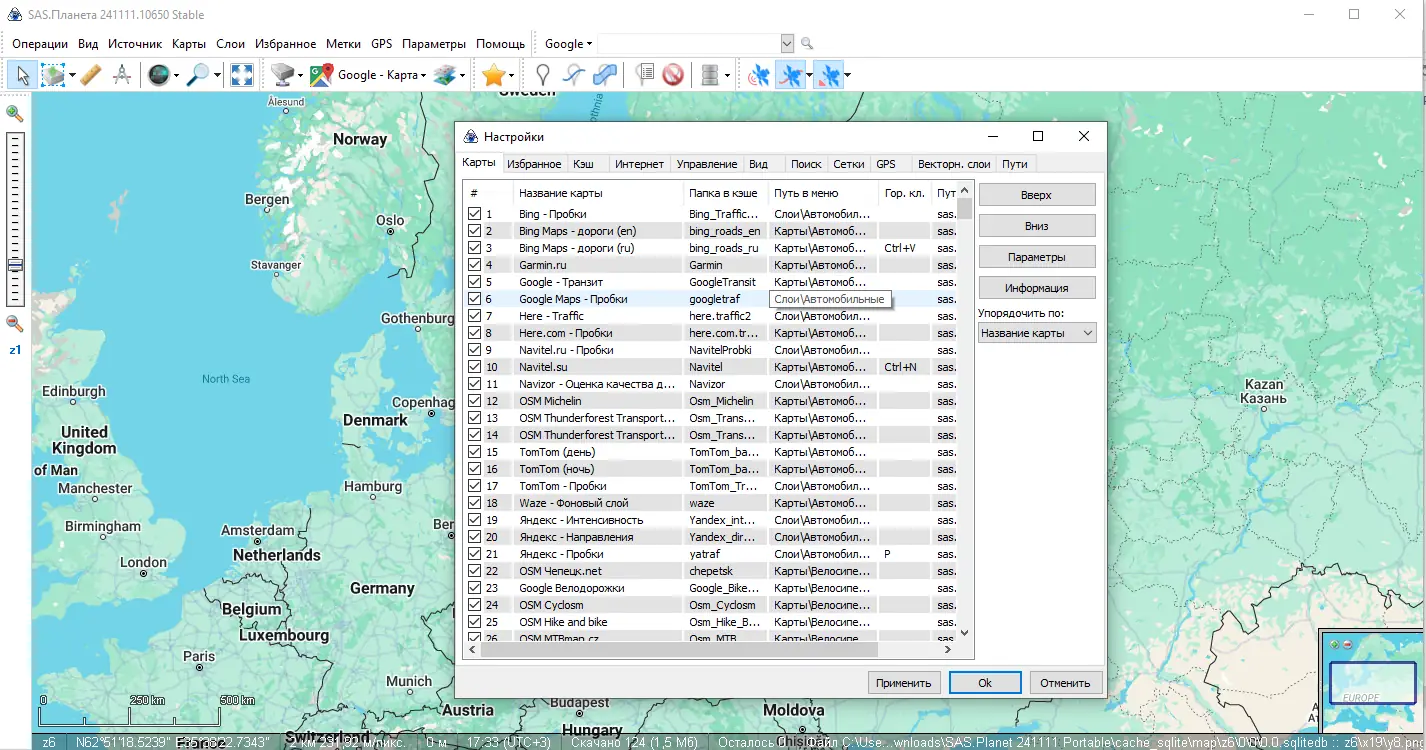This screenshot has width=1426, height=750.
Task: Click the compass divider tool icon
Action: [122, 74]
